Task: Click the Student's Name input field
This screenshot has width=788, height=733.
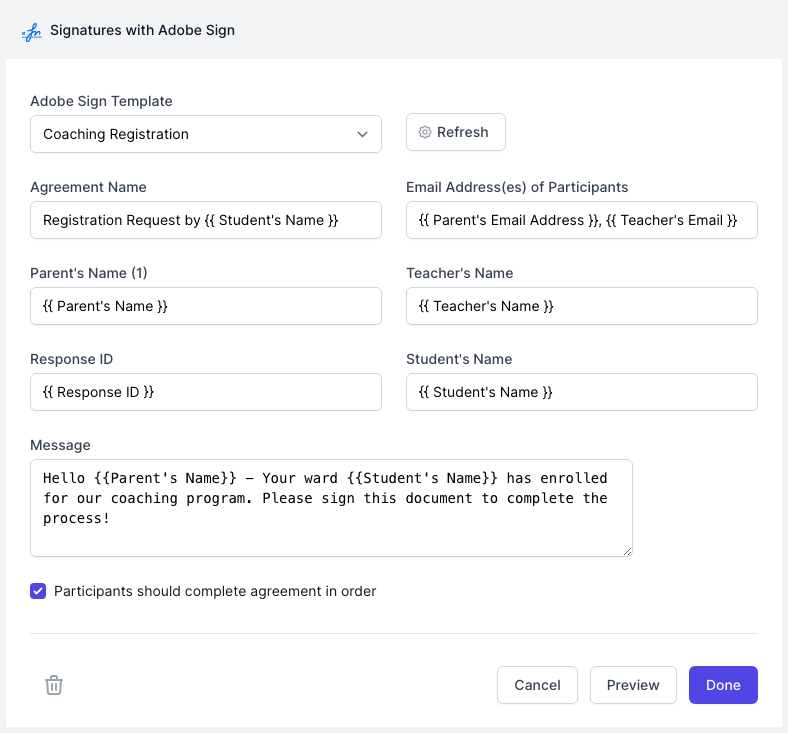Action: [582, 392]
